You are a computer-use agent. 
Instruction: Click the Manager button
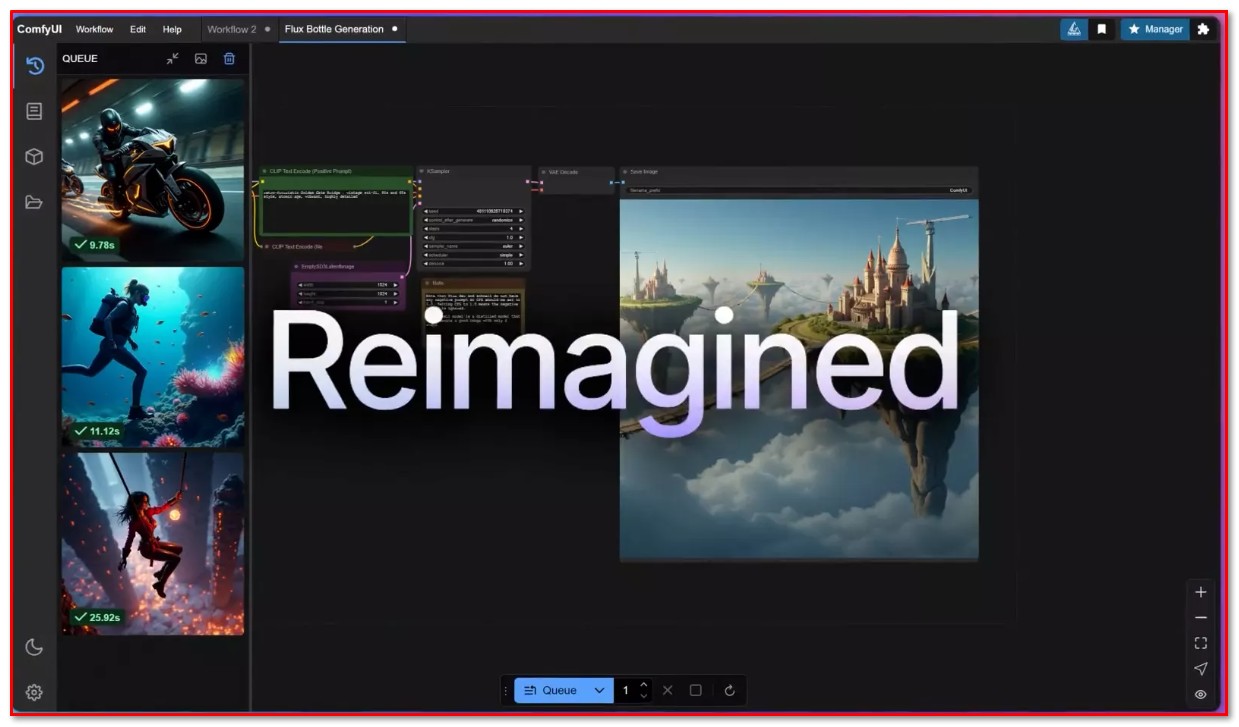[x=1155, y=29]
